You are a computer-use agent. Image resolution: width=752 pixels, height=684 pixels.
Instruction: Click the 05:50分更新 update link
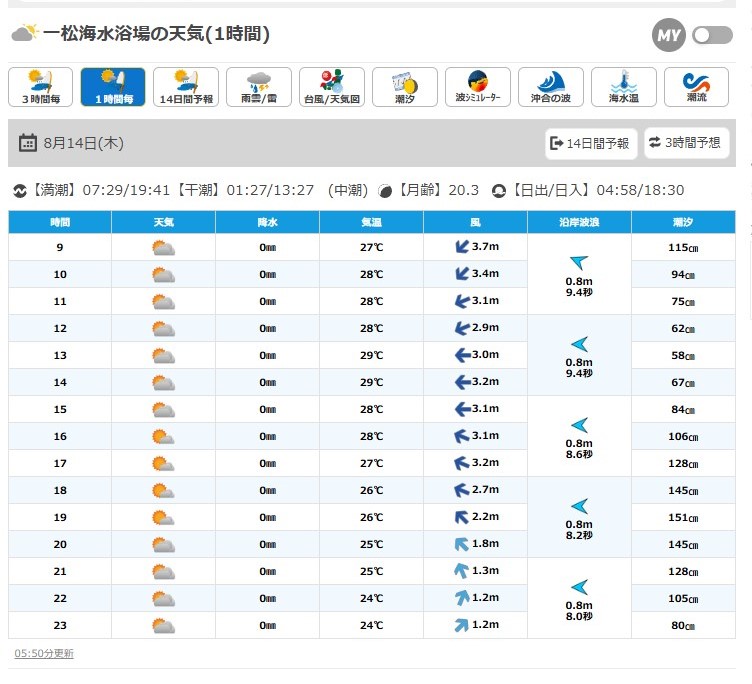[x=44, y=653]
